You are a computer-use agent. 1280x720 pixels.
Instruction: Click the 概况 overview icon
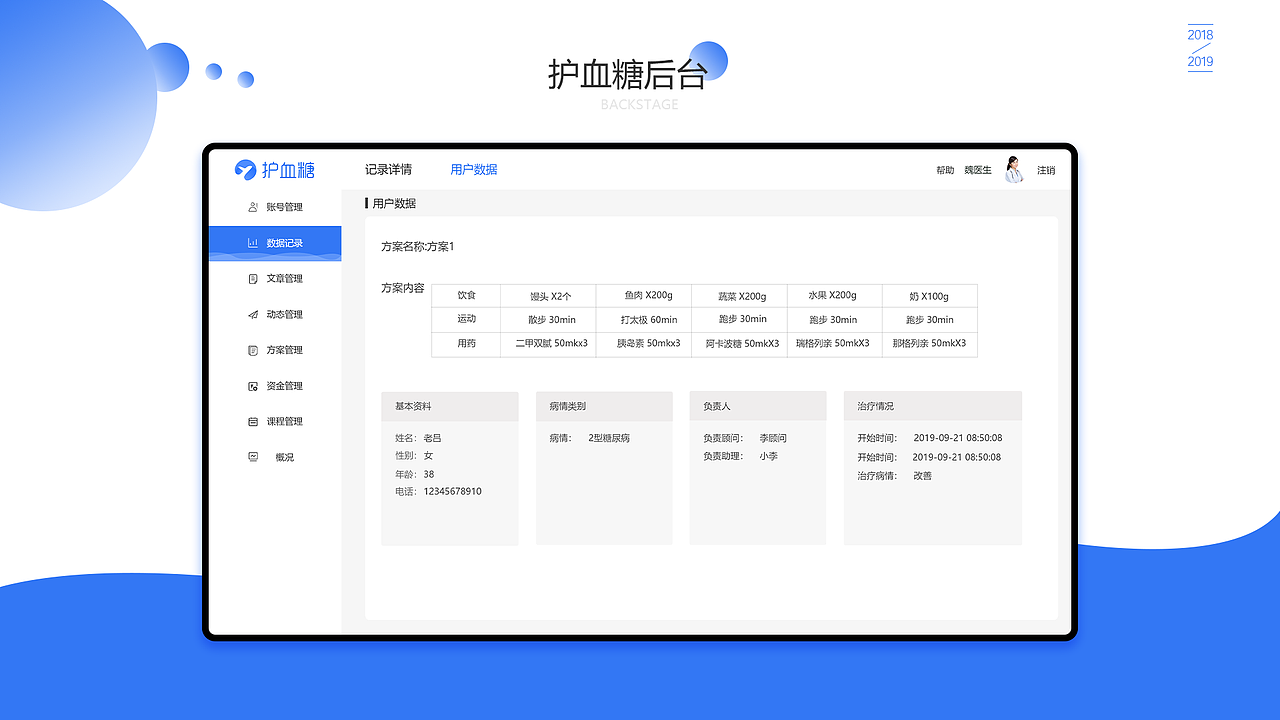click(x=254, y=457)
